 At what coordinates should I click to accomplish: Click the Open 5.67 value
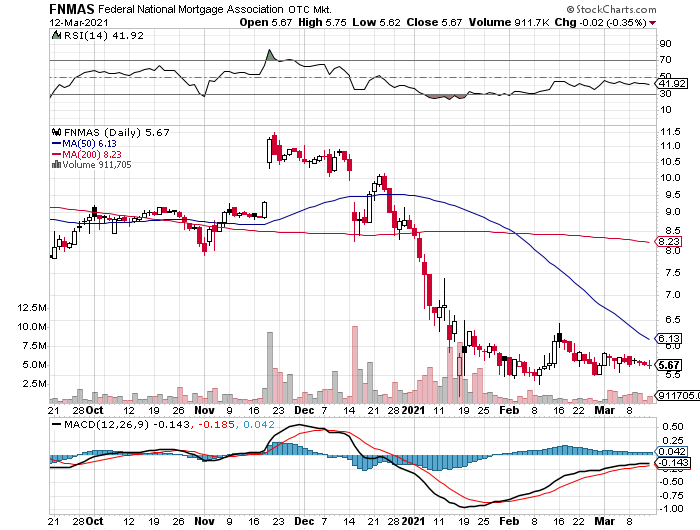(266, 22)
